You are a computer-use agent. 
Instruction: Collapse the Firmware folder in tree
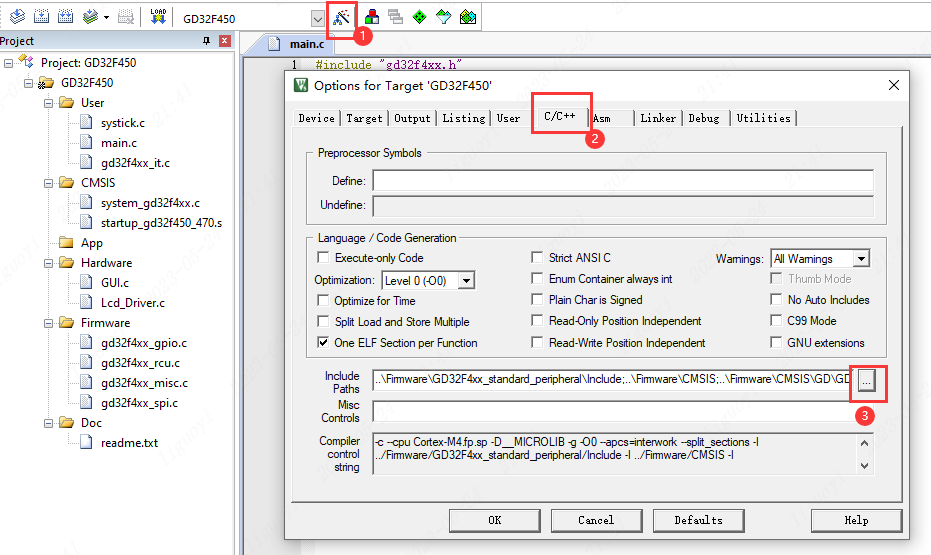(49, 323)
